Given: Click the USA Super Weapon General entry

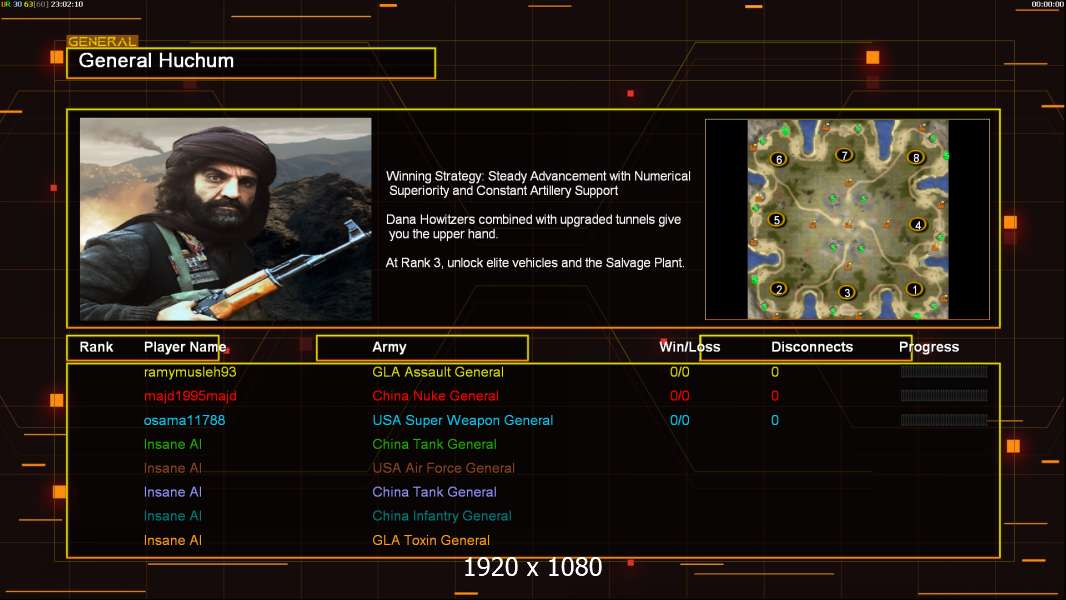Looking at the screenshot, I should pyautogui.click(x=462, y=421).
